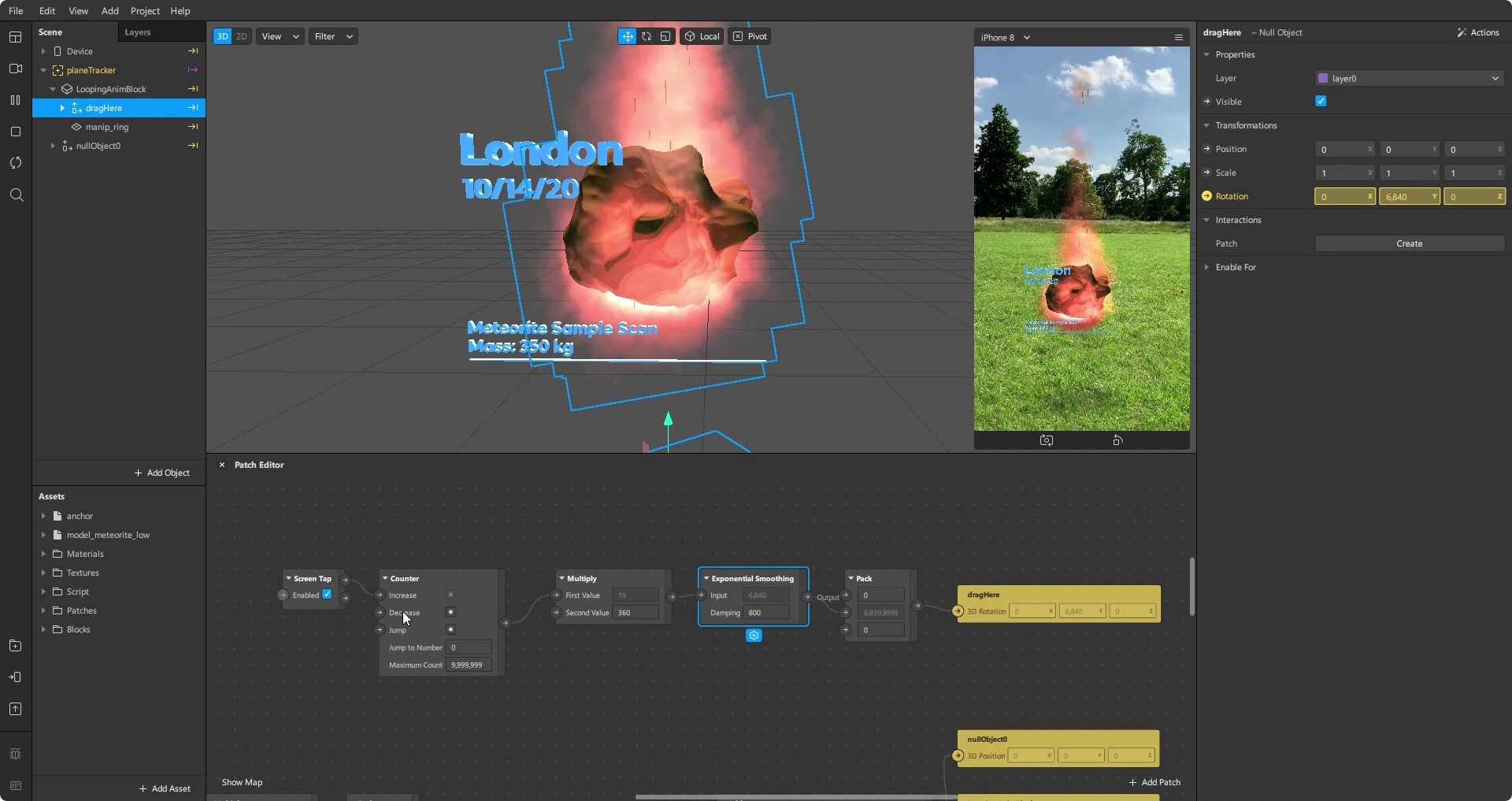Select the rotate manipulator tool in viewport
Screen dimensions: 1512x801
(x=647, y=36)
